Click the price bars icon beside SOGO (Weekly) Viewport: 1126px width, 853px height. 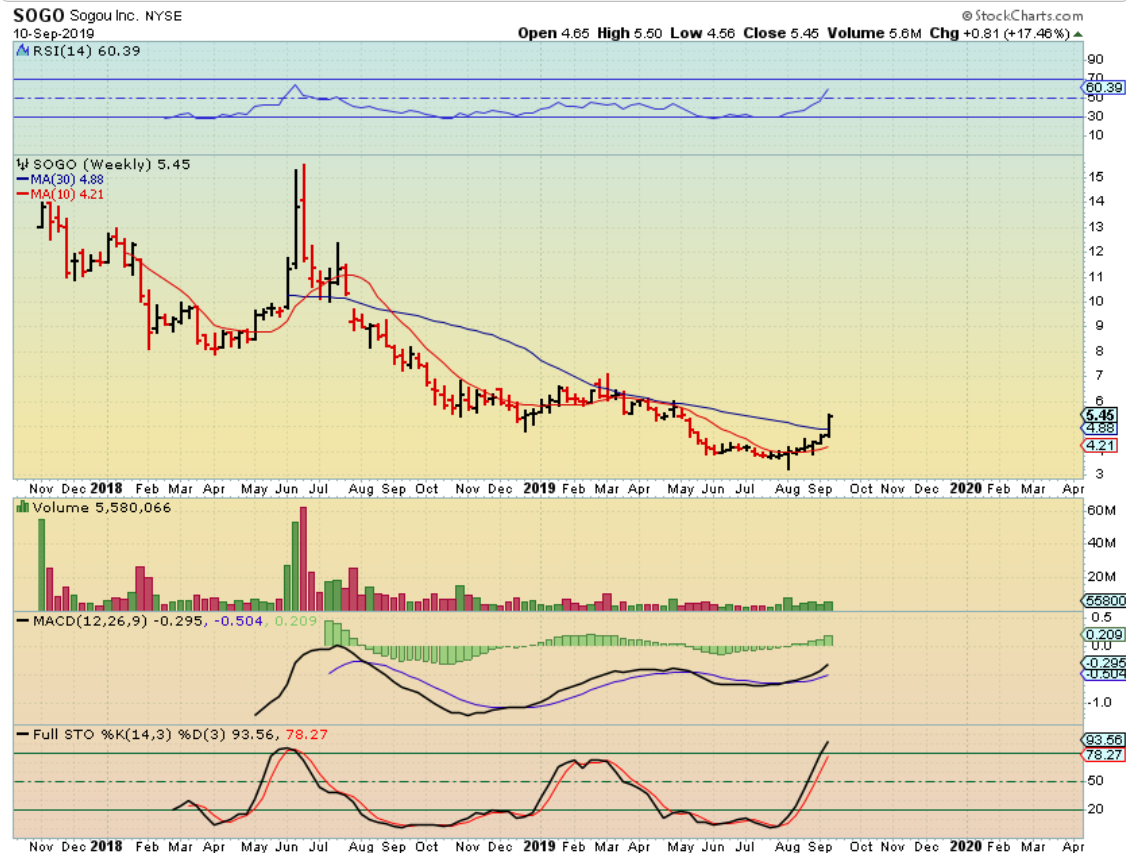click(x=19, y=164)
